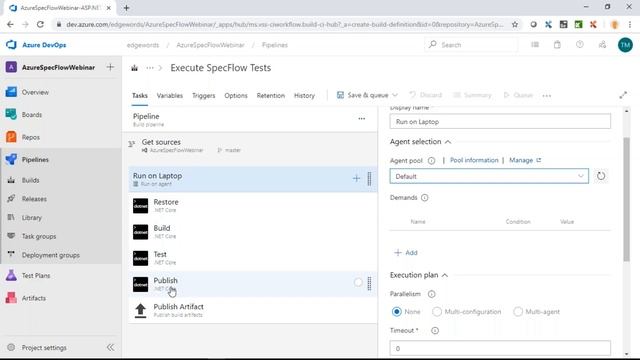Show Demands info icon
Image resolution: width=640 pixels, height=360 pixels.
click(424, 198)
